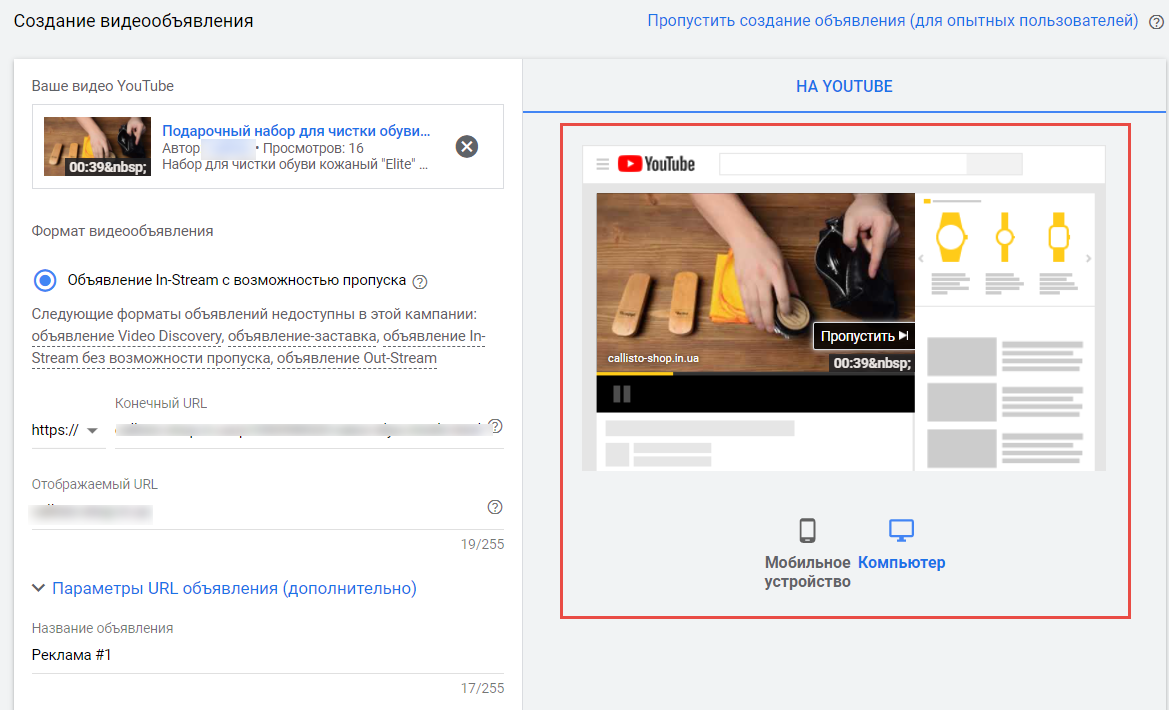
Task: Click help icon for Отображаемый URL field
Action: (x=494, y=507)
